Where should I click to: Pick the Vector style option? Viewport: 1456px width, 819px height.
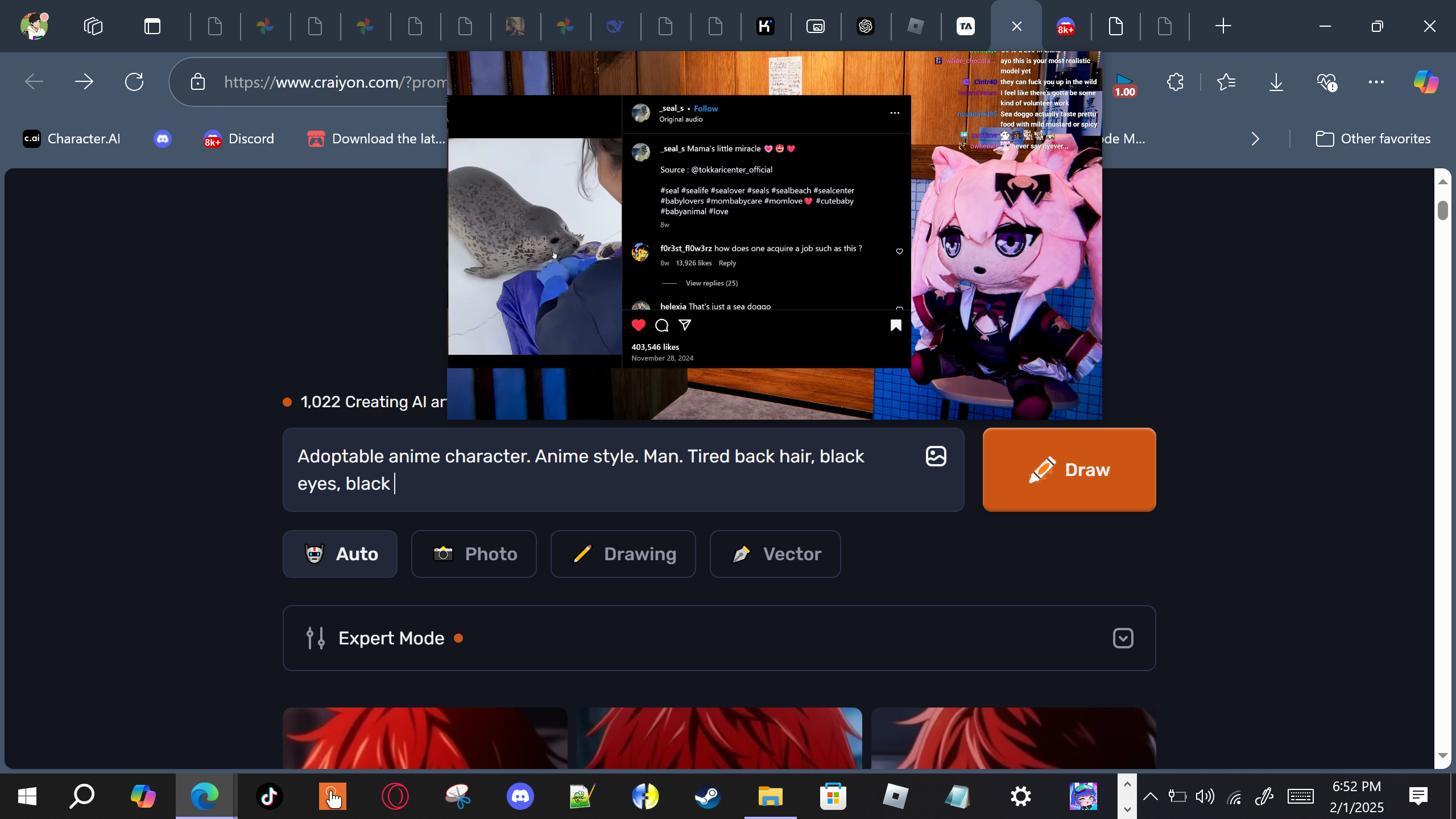(x=775, y=554)
